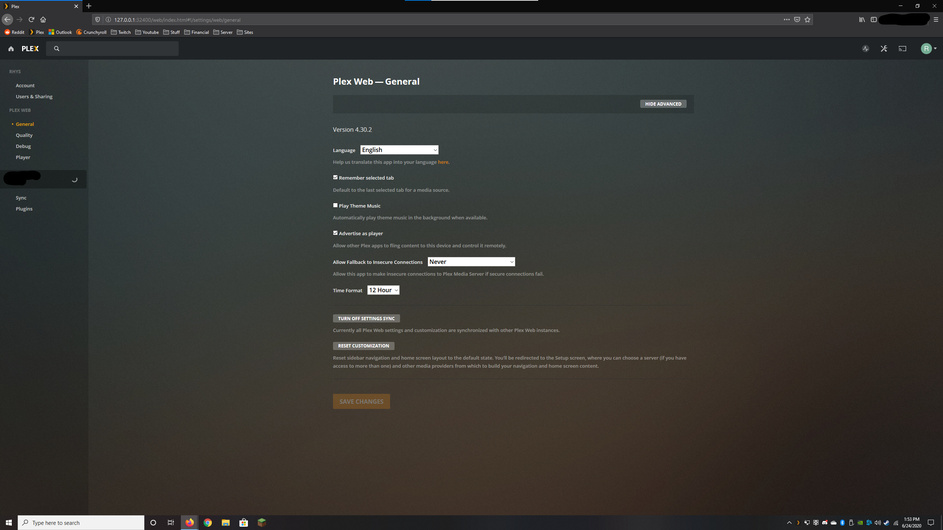Open the Crunchyroll bookmark
This screenshot has height=530, width=943.
click(x=91, y=32)
